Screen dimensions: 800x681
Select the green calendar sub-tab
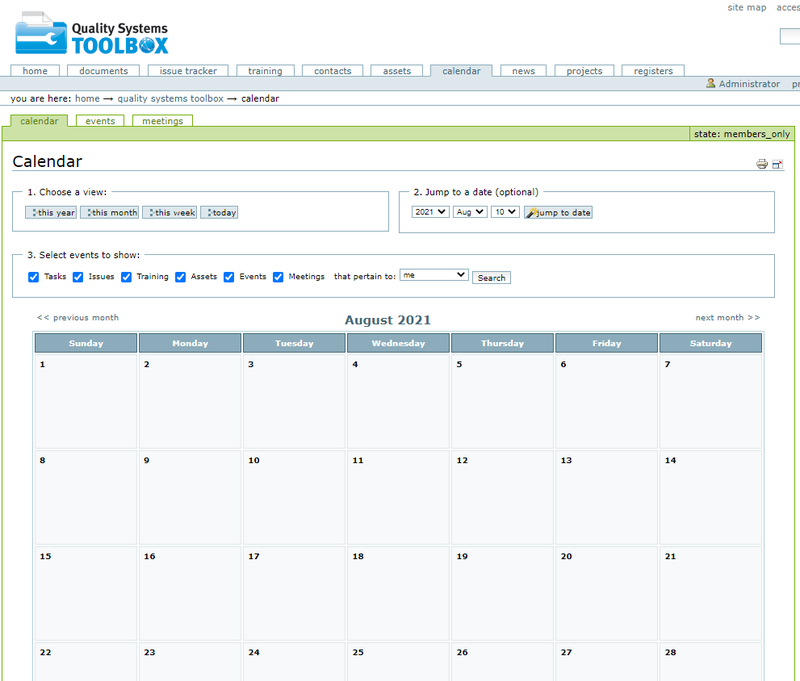coord(39,121)
